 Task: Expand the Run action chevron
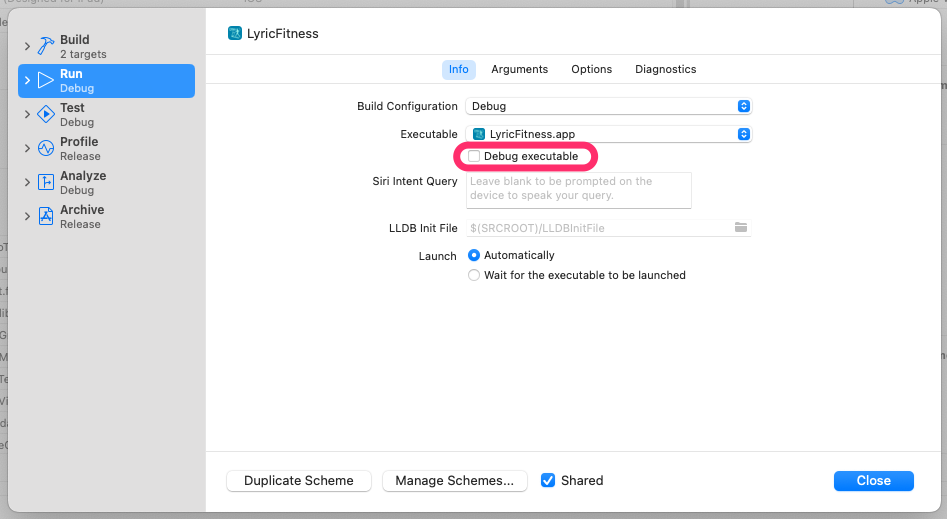[27, 80]
